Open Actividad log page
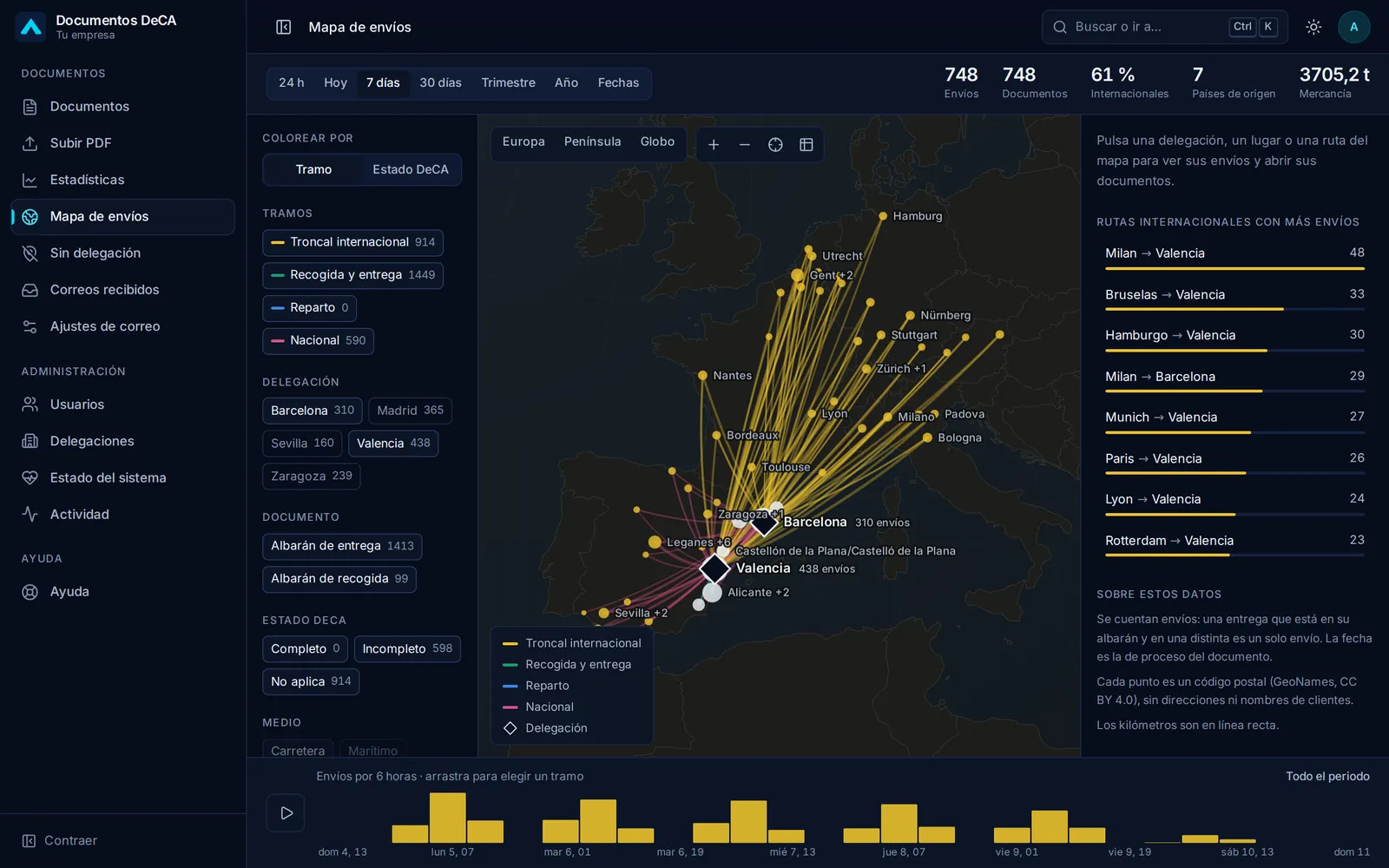The height and width of the screenshot is (868, 1389). (123, 515)
